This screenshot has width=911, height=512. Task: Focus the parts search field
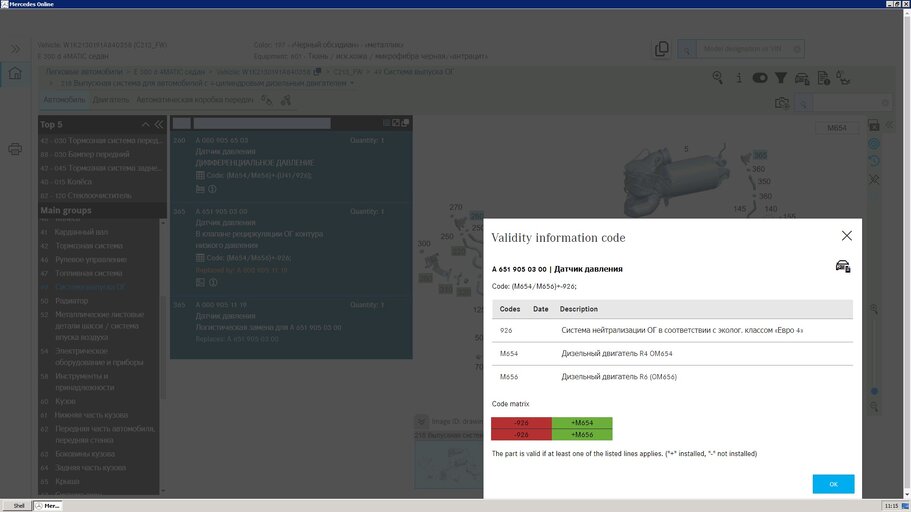click(x=851, y=103)
